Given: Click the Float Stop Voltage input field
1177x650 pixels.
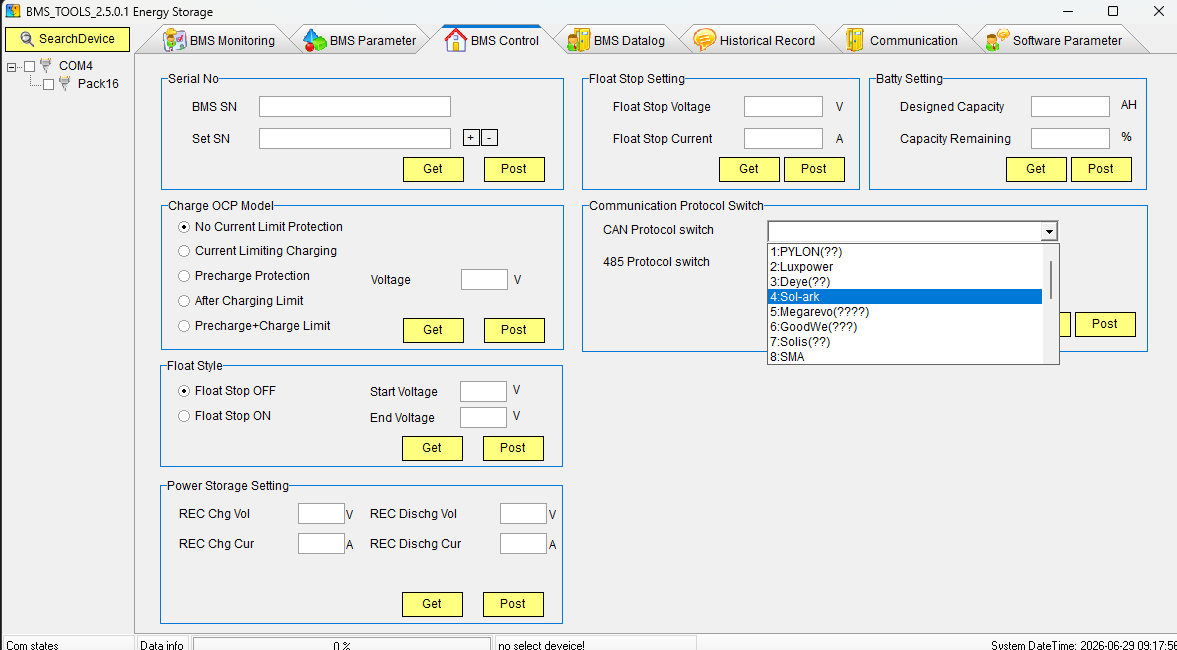Looking at the screenshot, I should (783, 107).
